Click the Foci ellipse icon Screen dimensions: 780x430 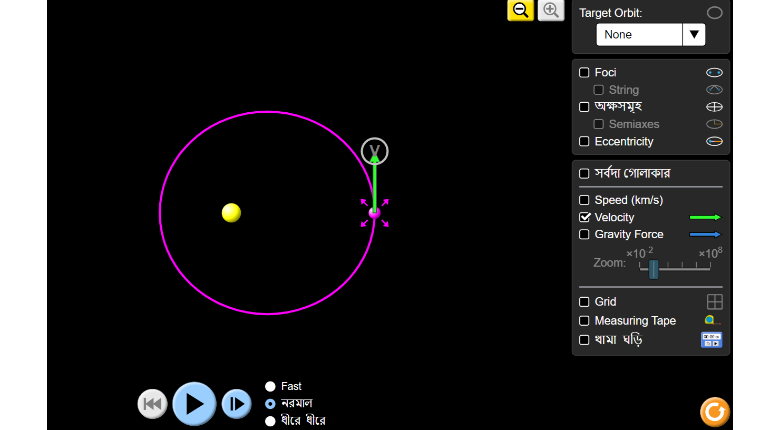point(714,72)
